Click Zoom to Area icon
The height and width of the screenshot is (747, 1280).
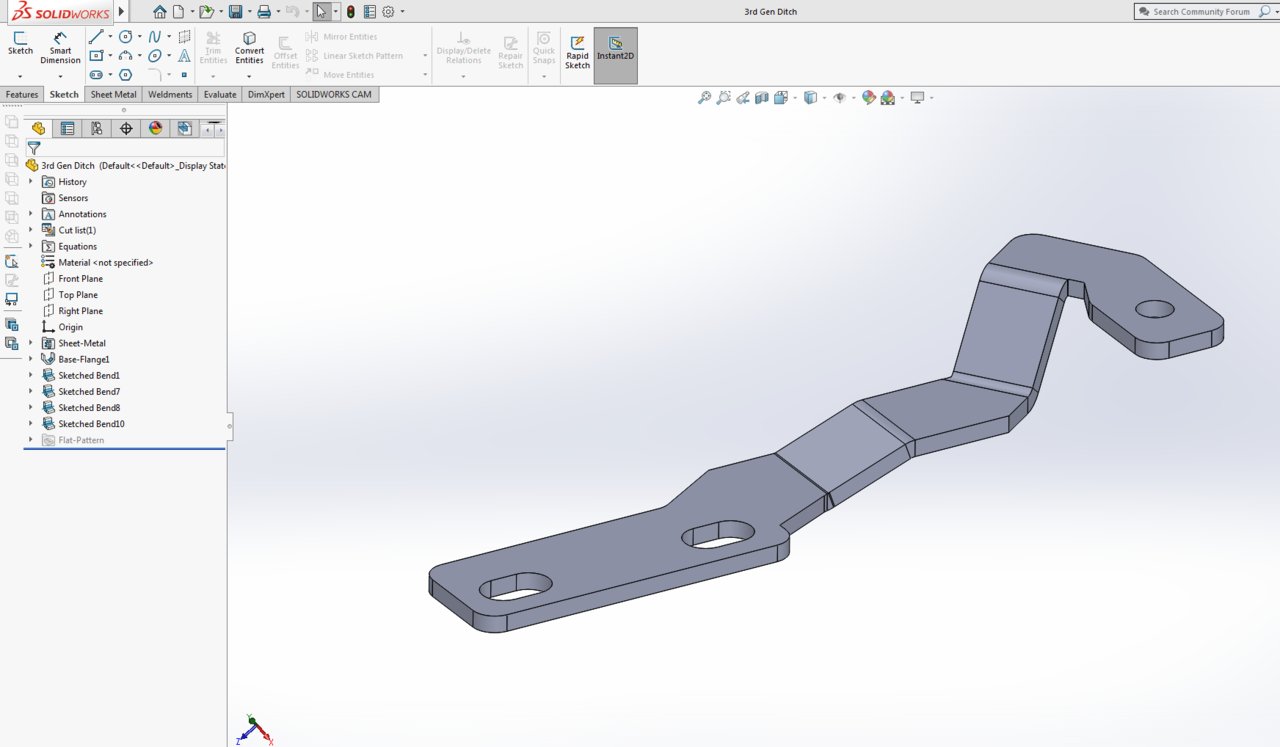pyautogui.click(x=724, y=97)
